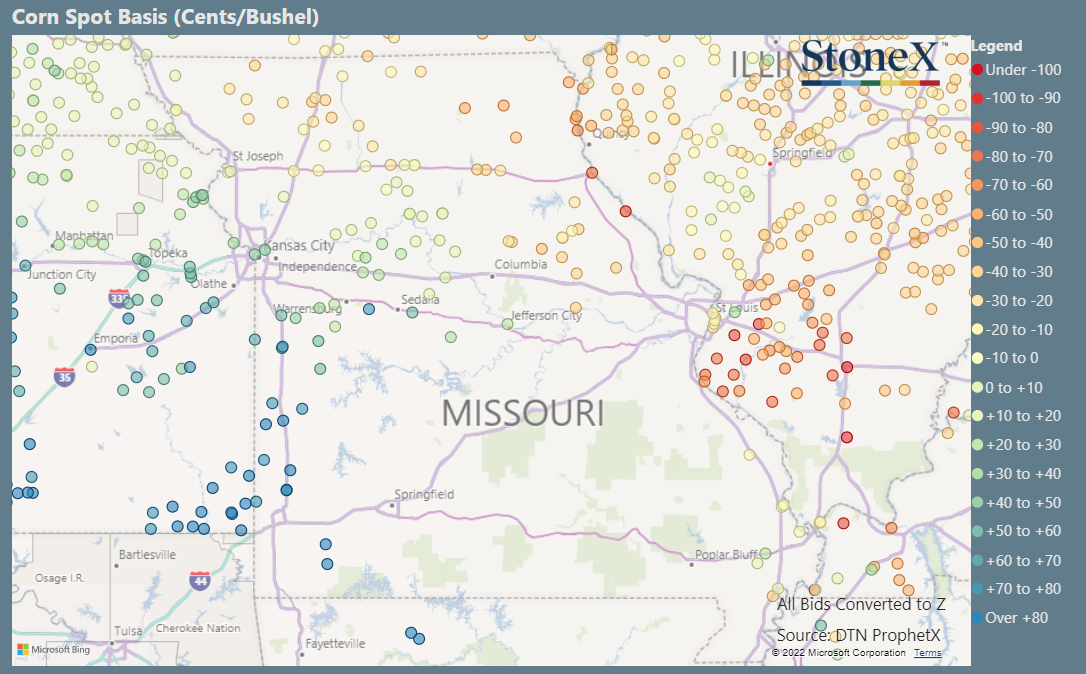
Task: Click the Topeka city label
Action: point(168,253)
